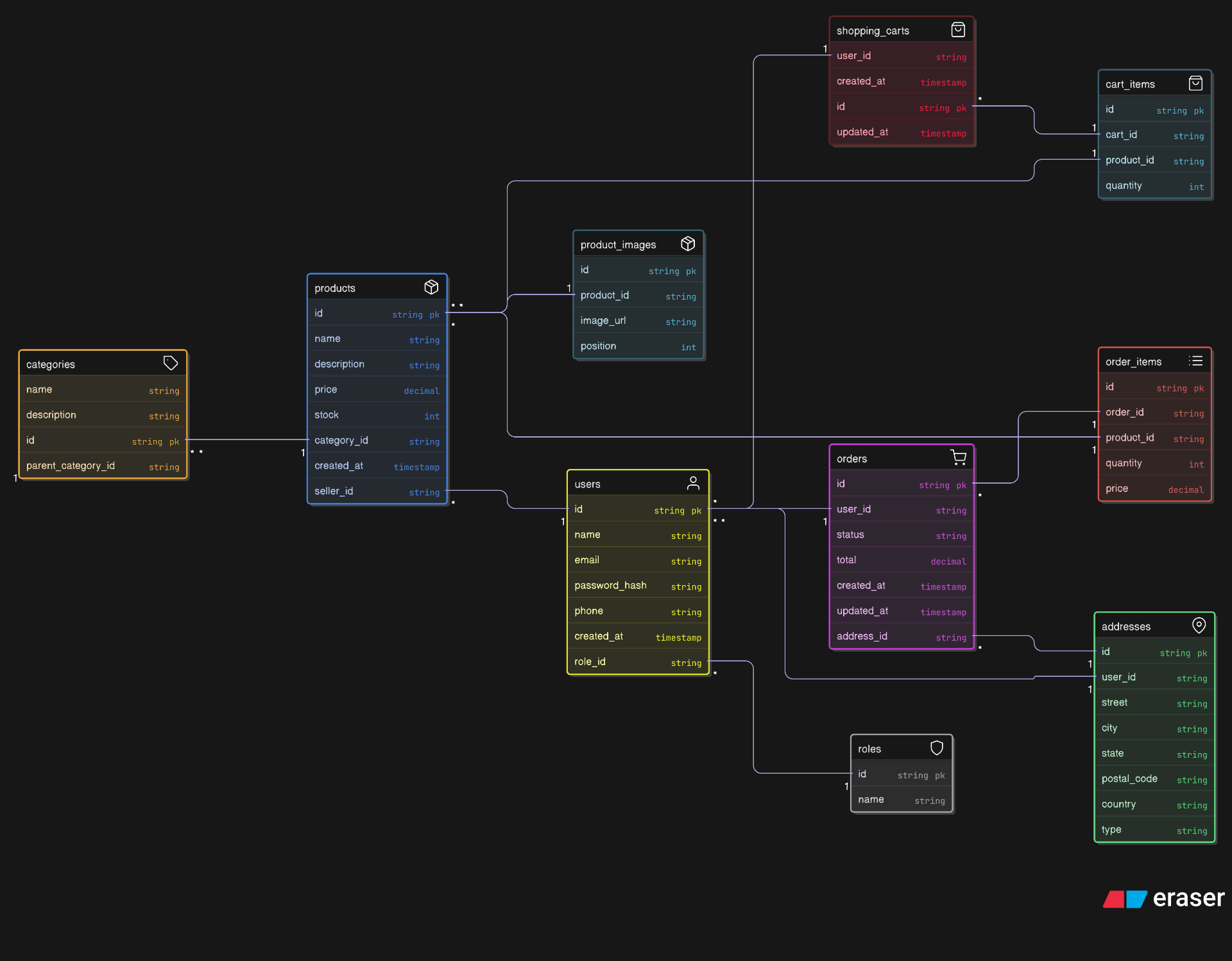
Task: Select the address_id row in orders table
Action: pyautogui.click(x=901, y=636)
